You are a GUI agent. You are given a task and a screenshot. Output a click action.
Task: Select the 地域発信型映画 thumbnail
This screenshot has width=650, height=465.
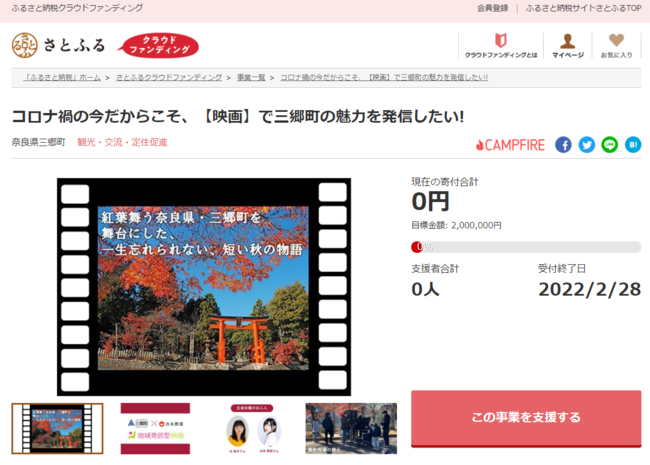tap(155, 430)
